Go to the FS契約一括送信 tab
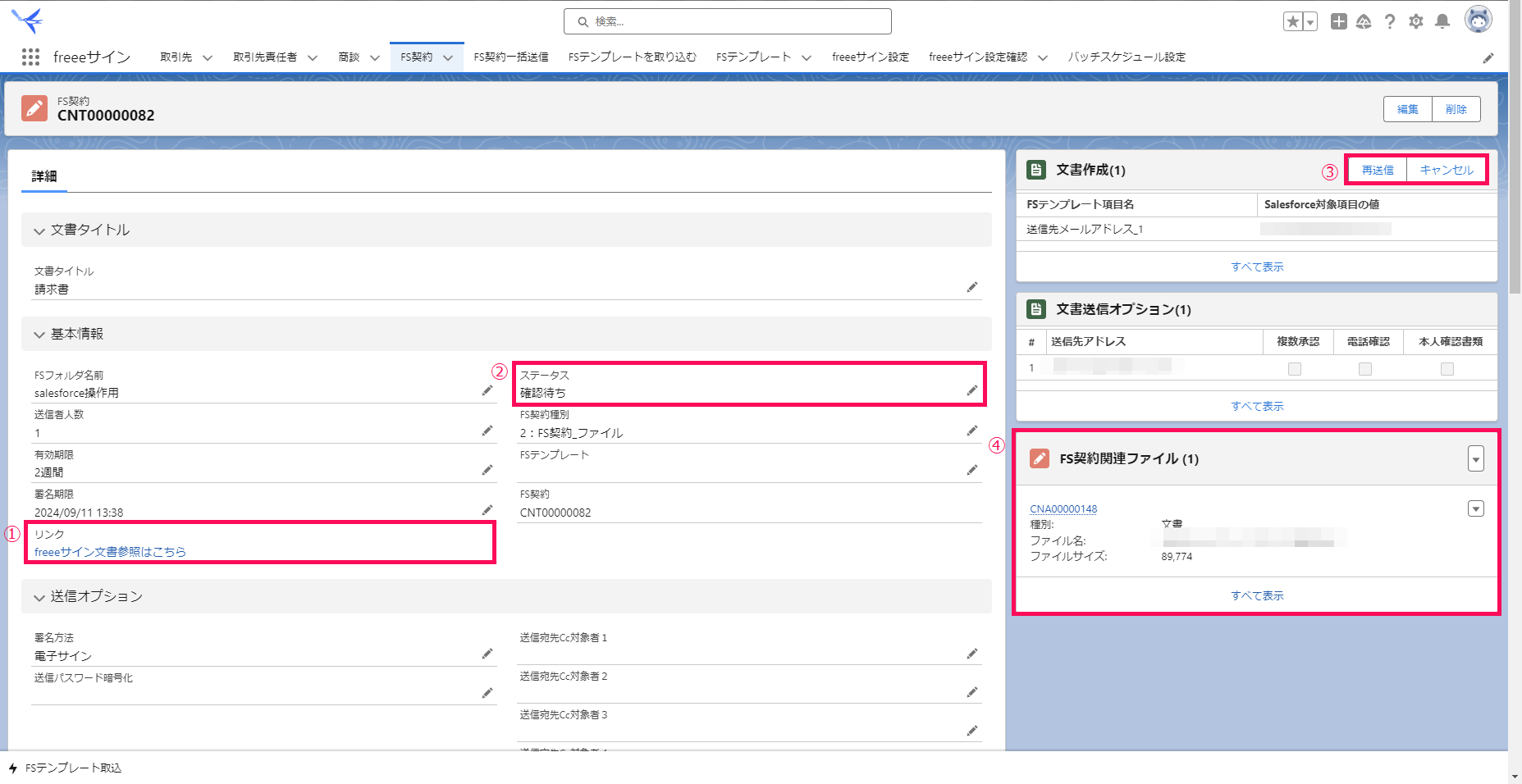The height and width of the screenshot is (784, 1522). [511, 57]
